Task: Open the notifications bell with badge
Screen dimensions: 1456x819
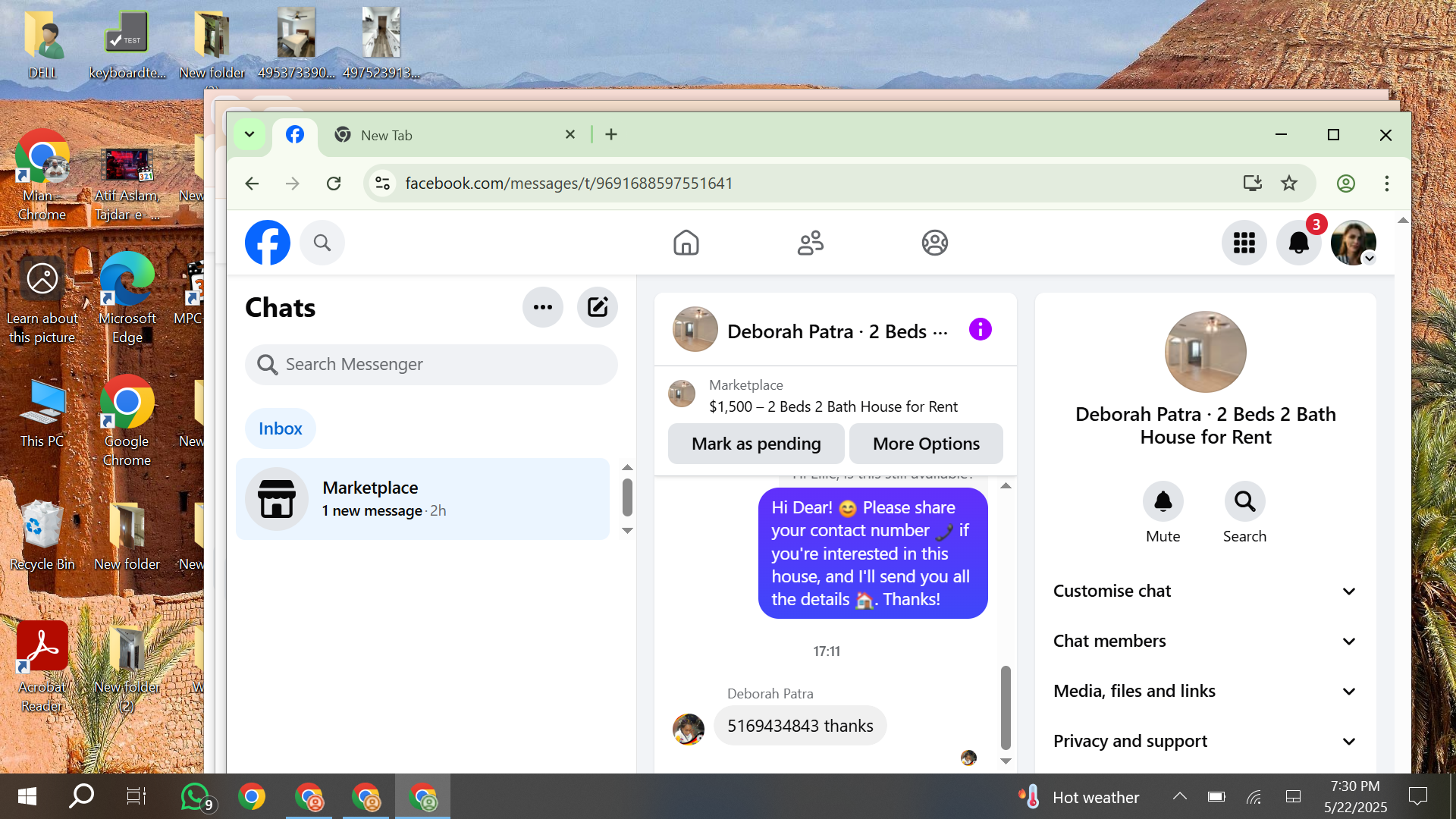Action: 1298,243
